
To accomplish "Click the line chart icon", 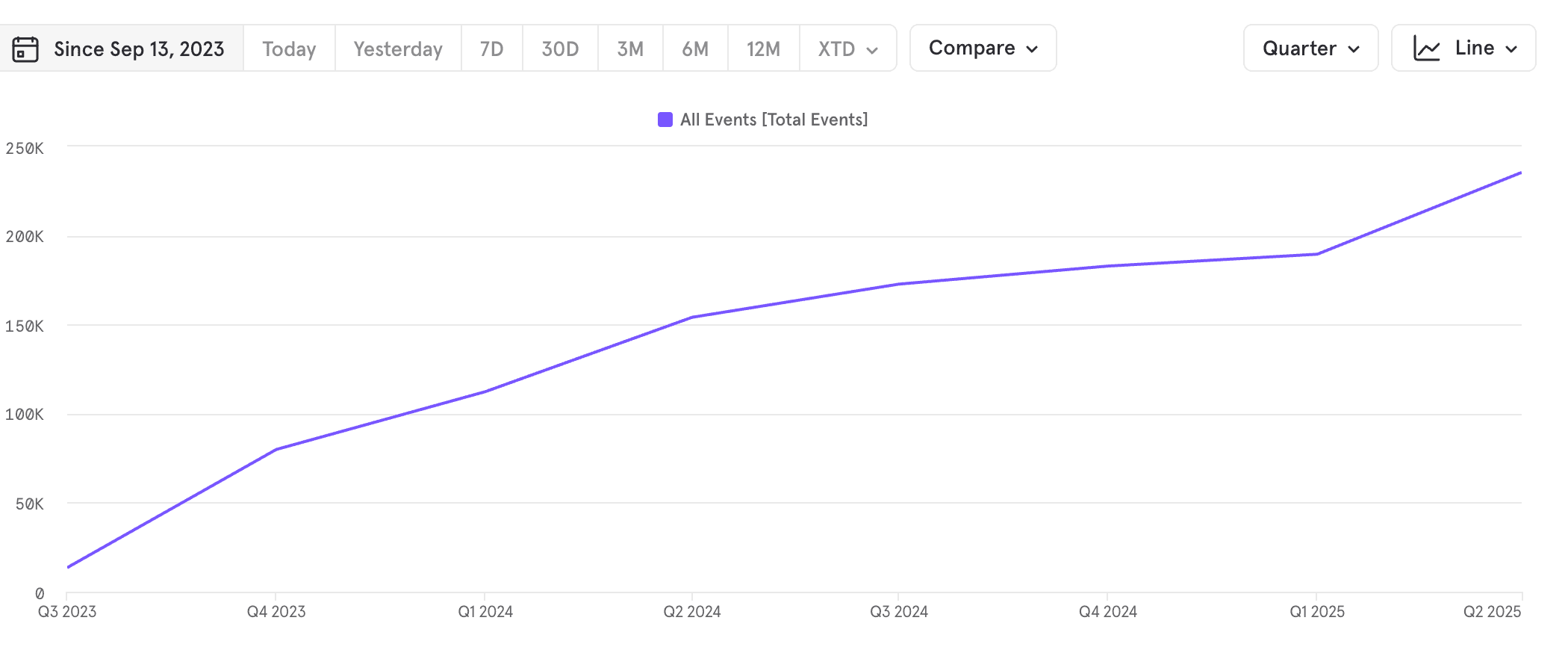I will [1426, 49].
